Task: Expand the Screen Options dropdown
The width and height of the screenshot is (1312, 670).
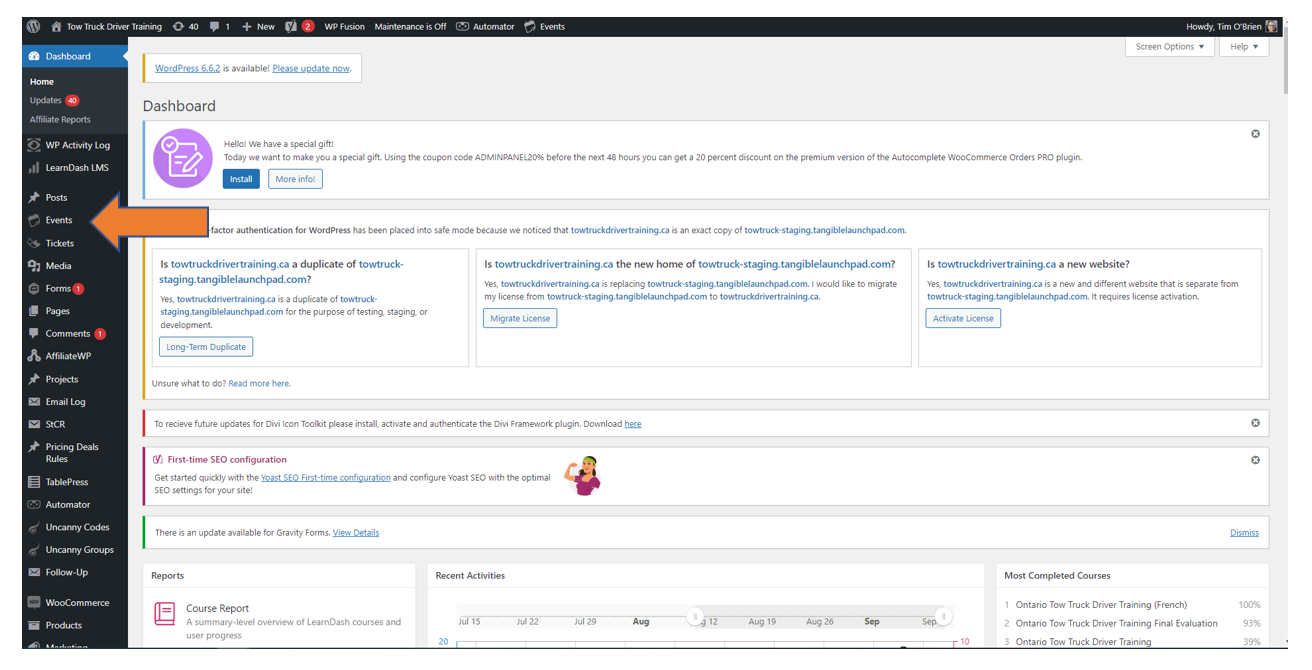Action: pyautogui.click(x=1170, y=47)
